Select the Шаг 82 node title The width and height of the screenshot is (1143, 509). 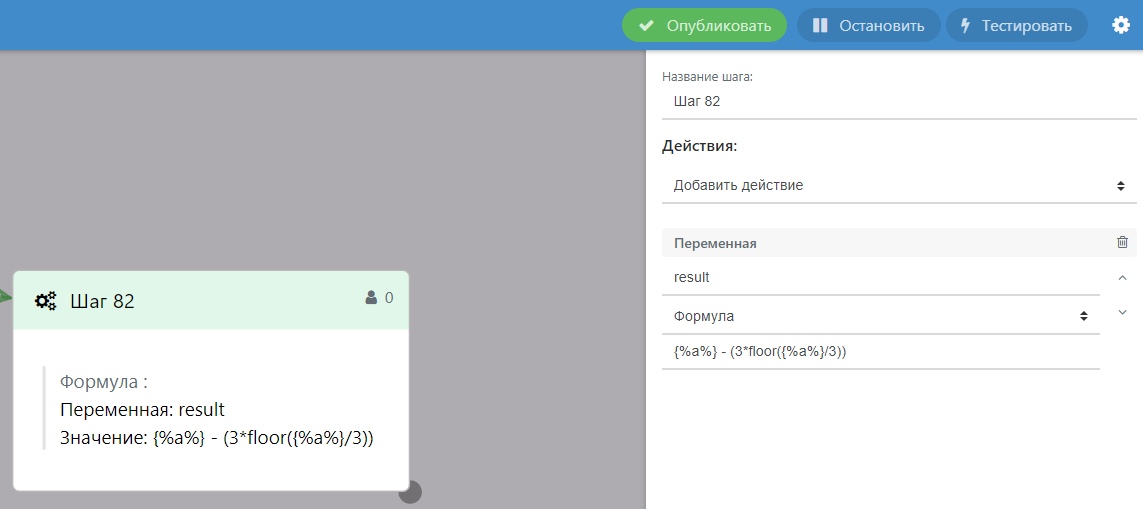coord(102,301)
